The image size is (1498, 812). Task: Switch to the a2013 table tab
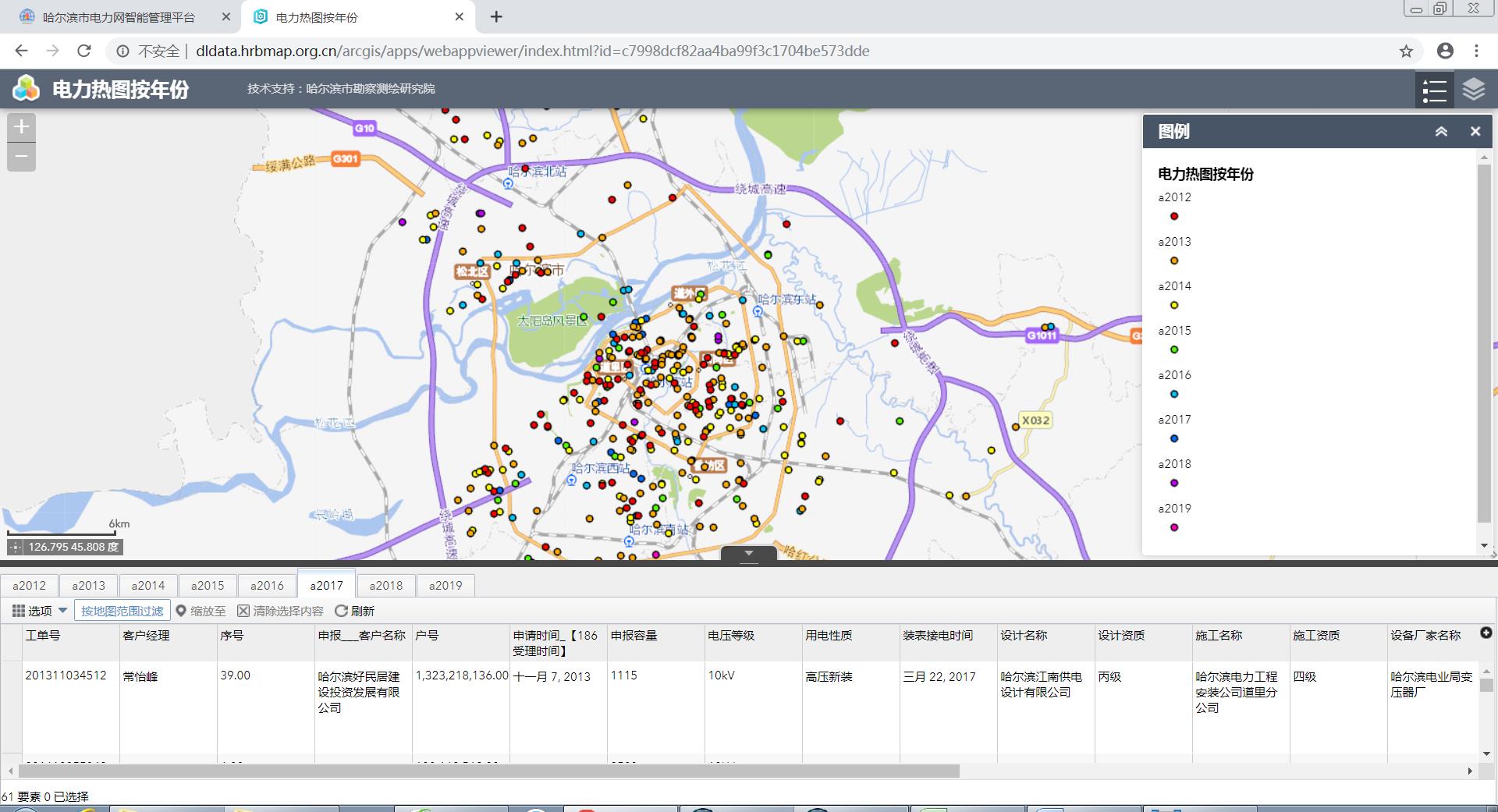[88, 586]
